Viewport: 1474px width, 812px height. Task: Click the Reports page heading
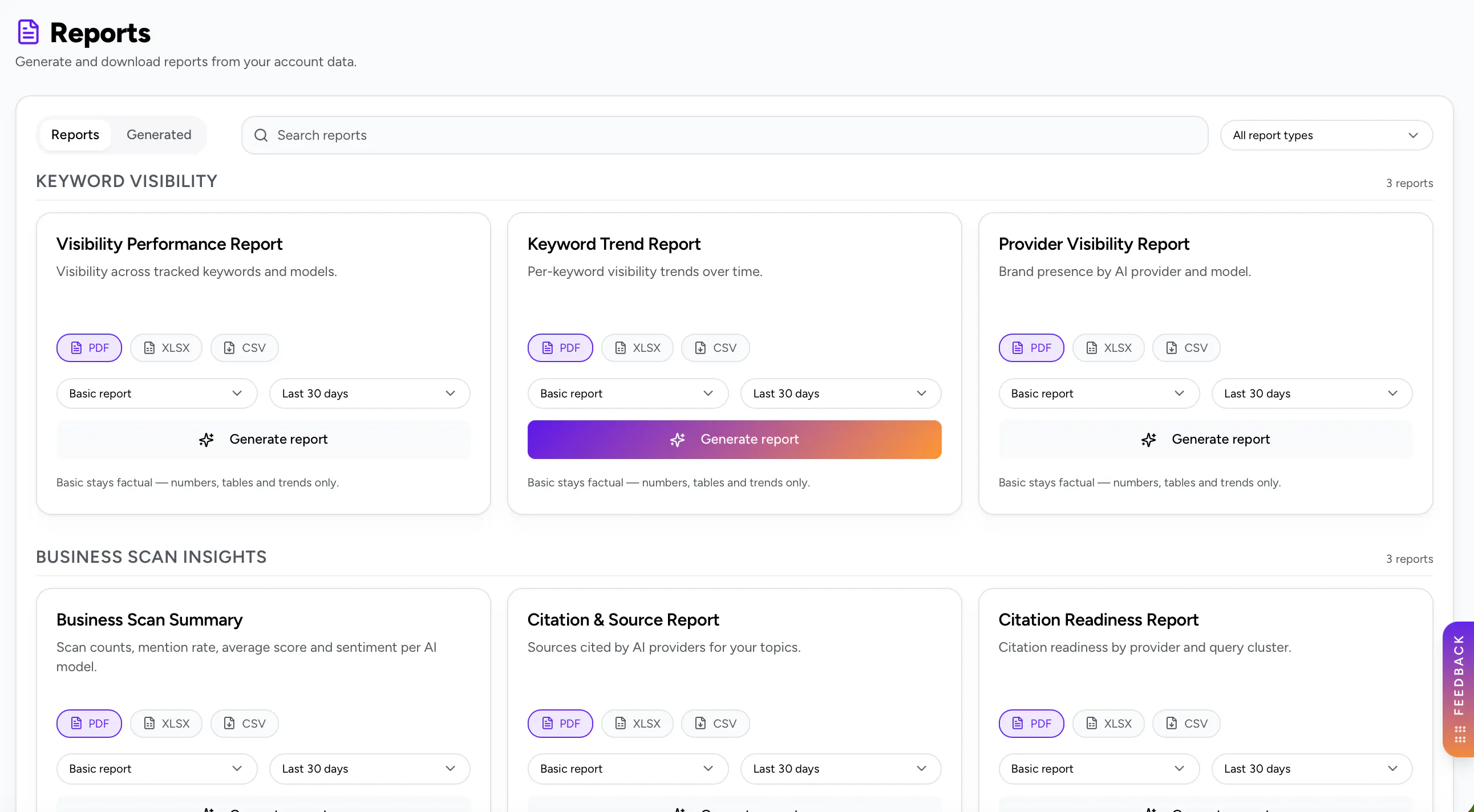[x=100, y=33]
